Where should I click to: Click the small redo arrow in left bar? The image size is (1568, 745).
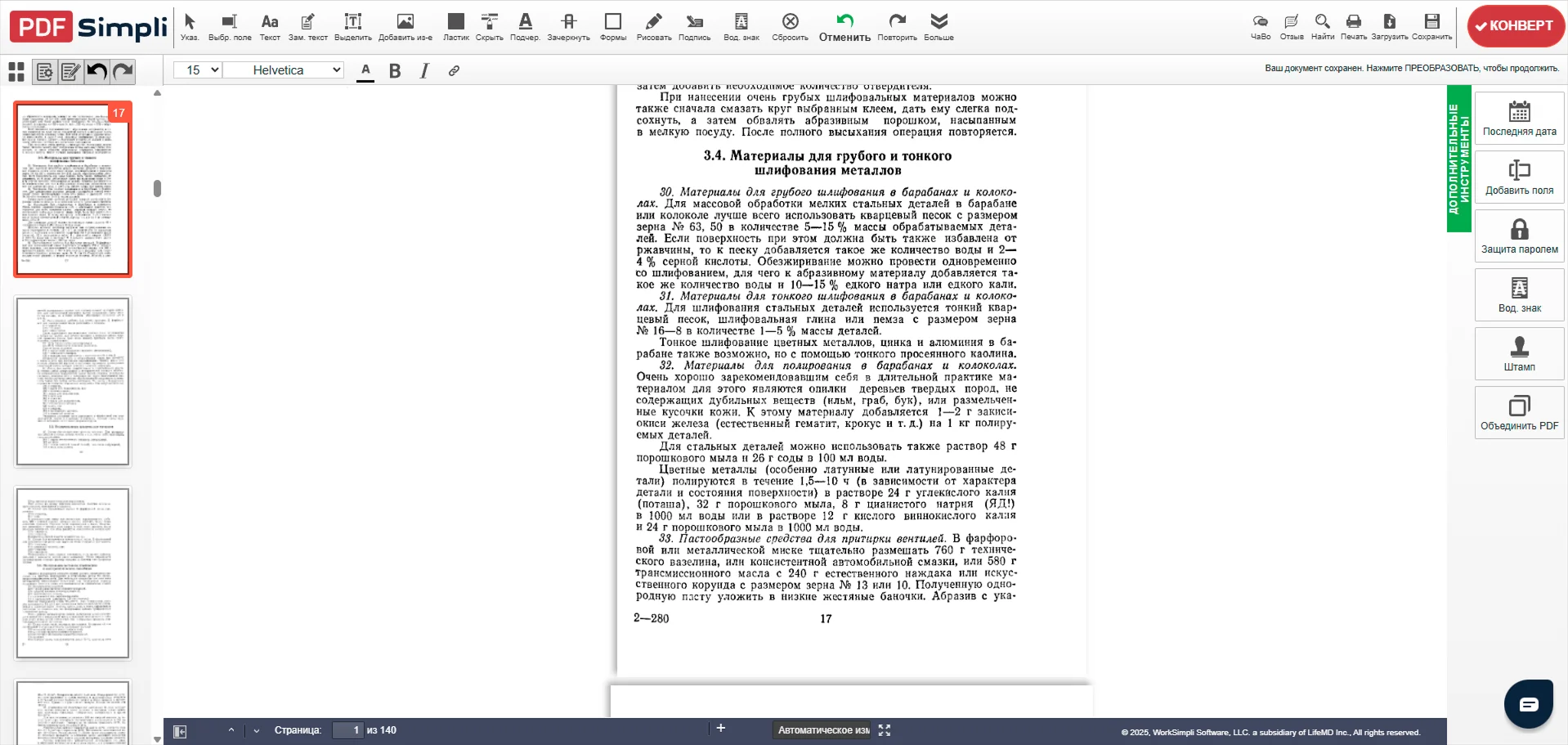click(123, 72)
